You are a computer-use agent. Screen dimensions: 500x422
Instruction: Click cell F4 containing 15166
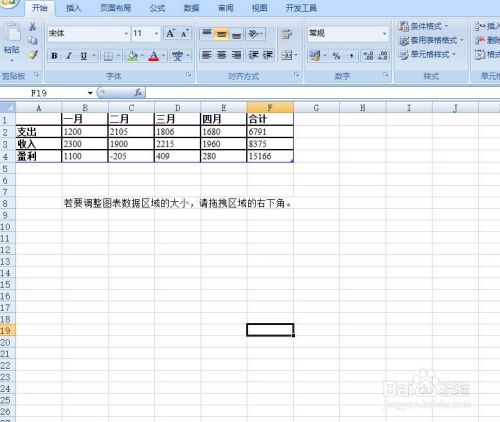[270, 156]
